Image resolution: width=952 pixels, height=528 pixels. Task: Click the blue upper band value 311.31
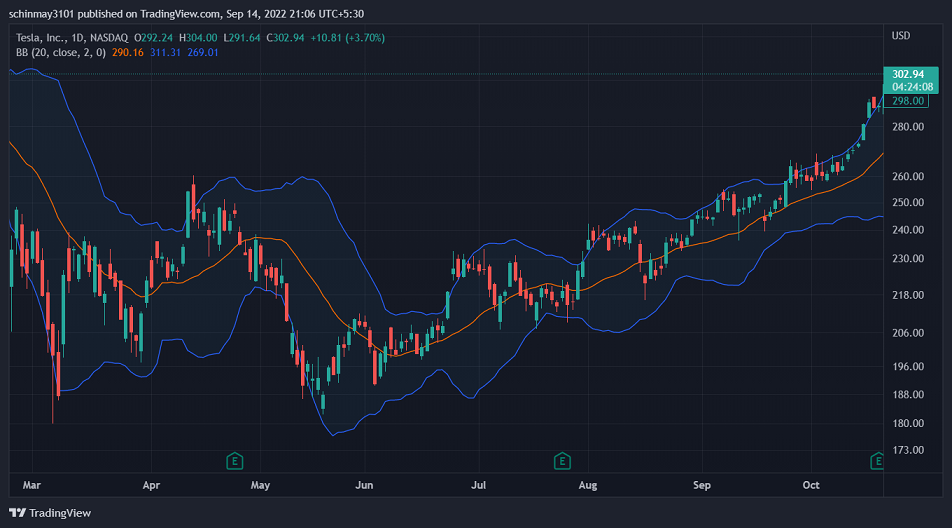[165, 53]
